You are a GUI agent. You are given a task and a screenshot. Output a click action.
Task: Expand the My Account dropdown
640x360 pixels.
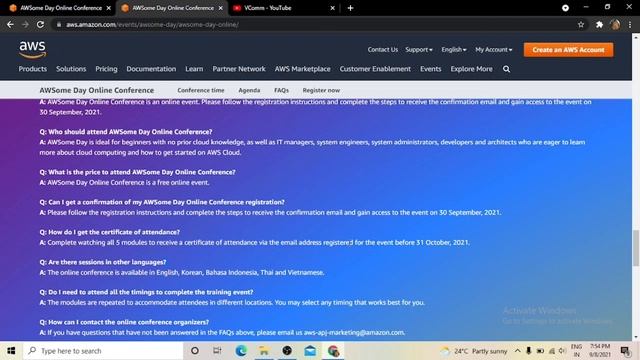pyautogui.click(x=493, y=49)
